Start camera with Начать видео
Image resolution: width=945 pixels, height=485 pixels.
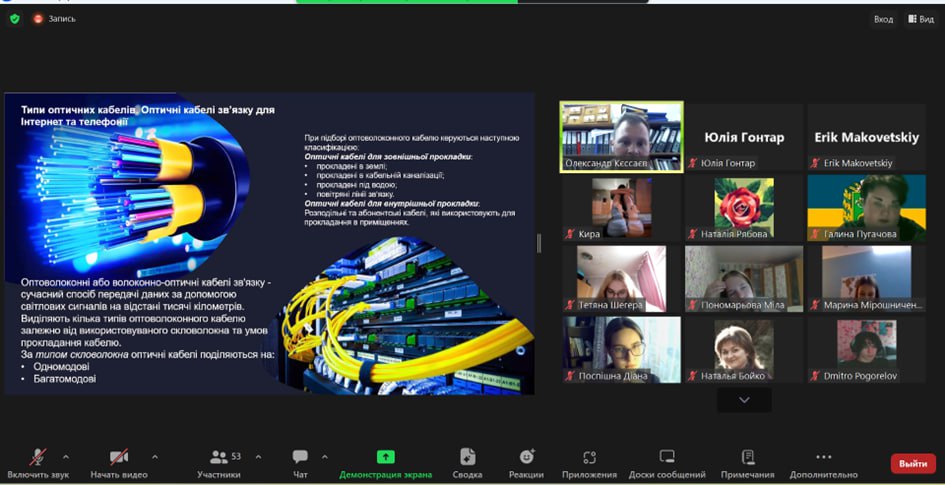coord(118,457)
